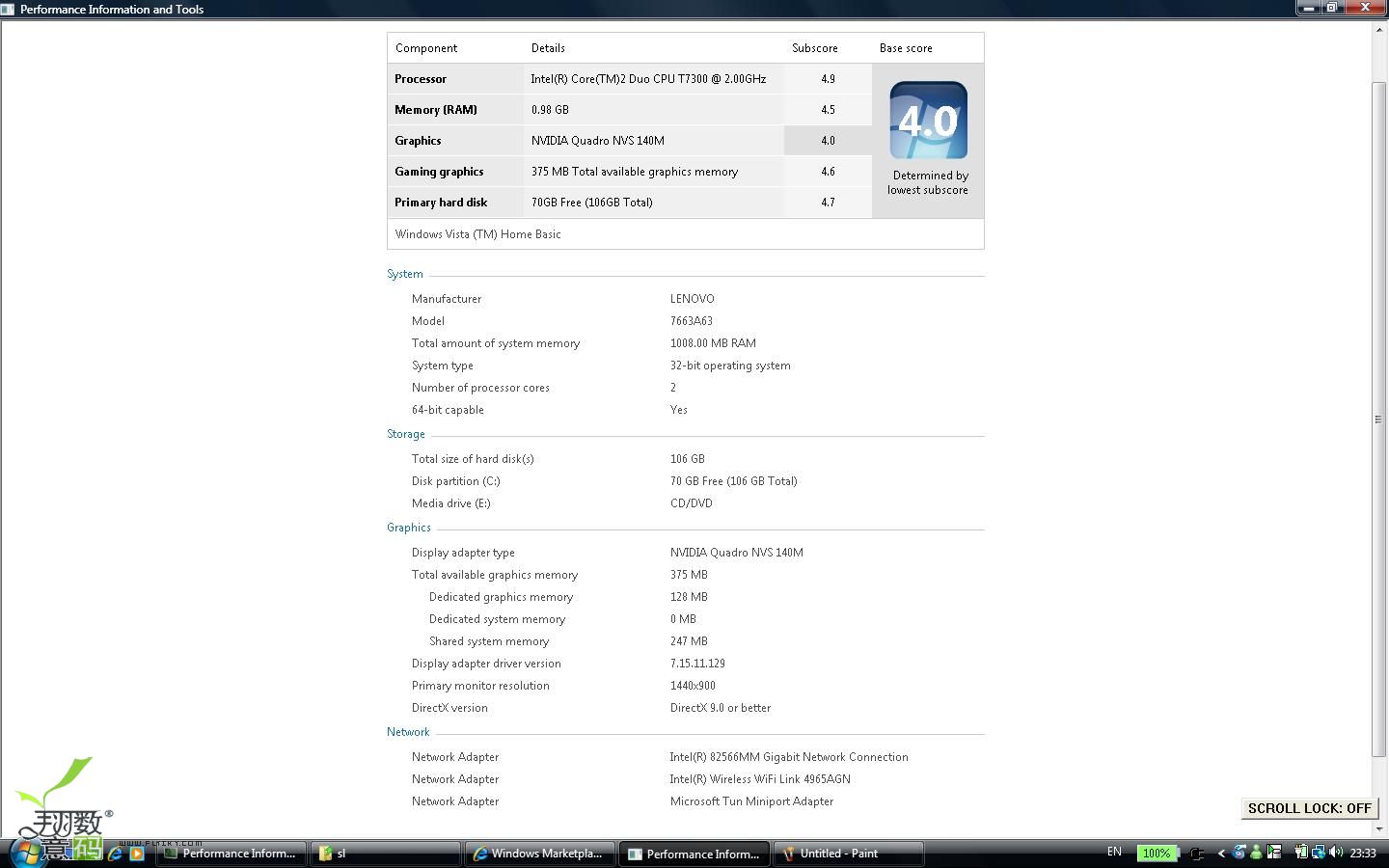Screen dimensions: 1389x868
Task: Select the Memory (RAM) row label
Action: [x=436, y=110]
